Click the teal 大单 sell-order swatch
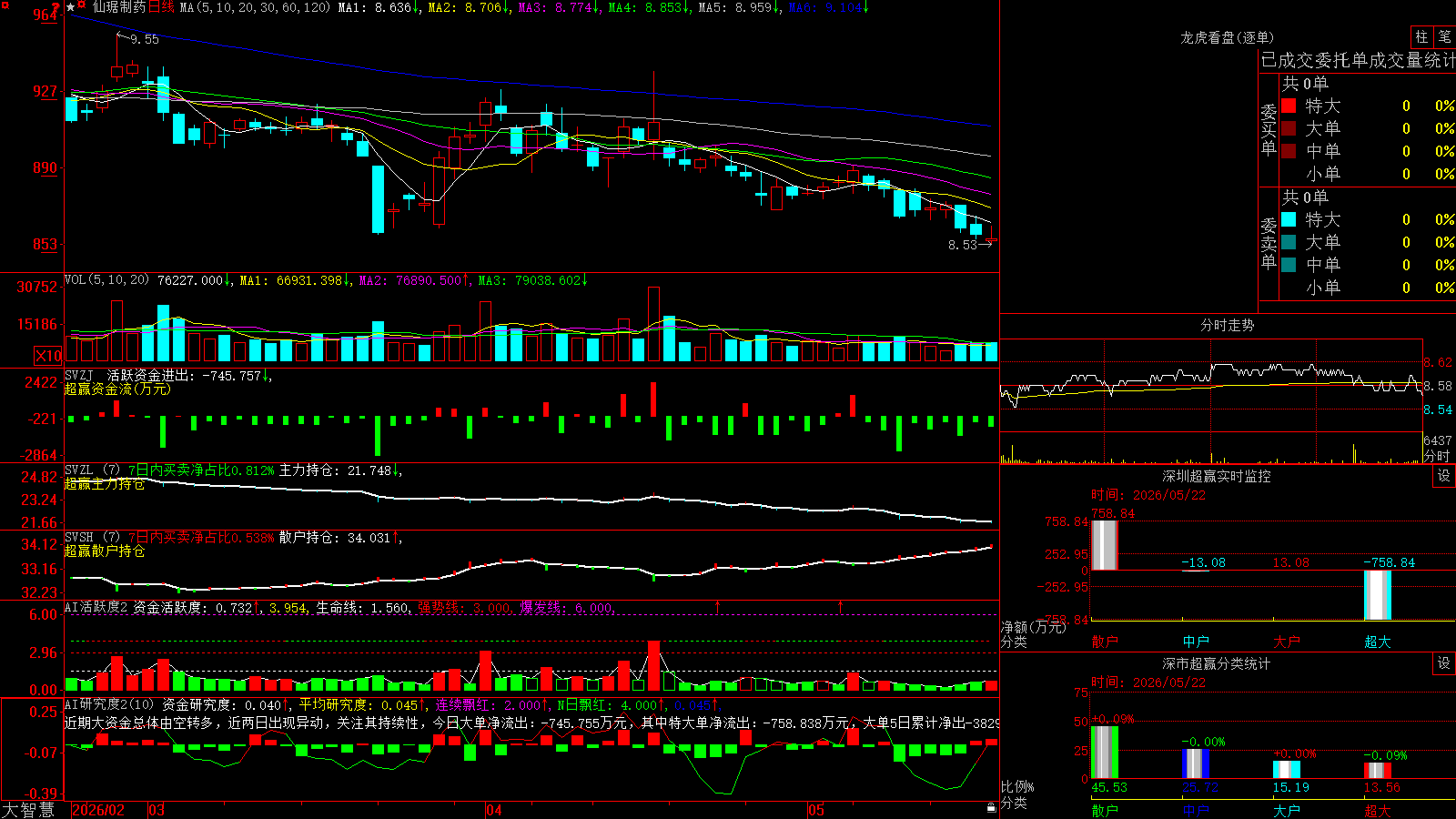This screenshot has width=1456, height=819. [x=1289, y=242]
